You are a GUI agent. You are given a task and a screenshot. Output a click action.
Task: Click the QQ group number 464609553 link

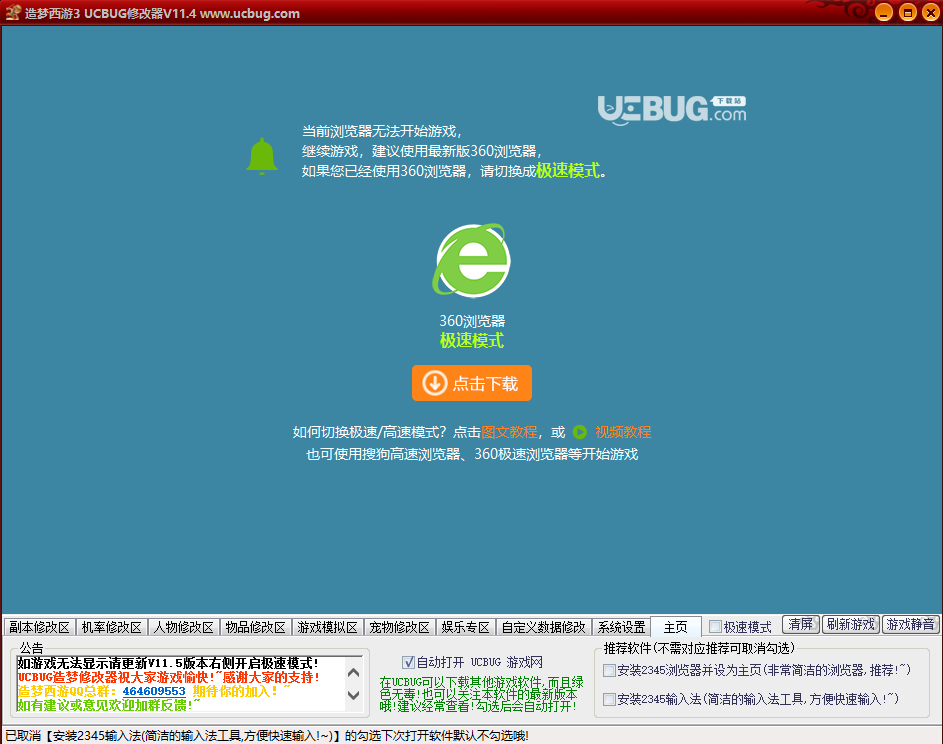tap(154, 691)
